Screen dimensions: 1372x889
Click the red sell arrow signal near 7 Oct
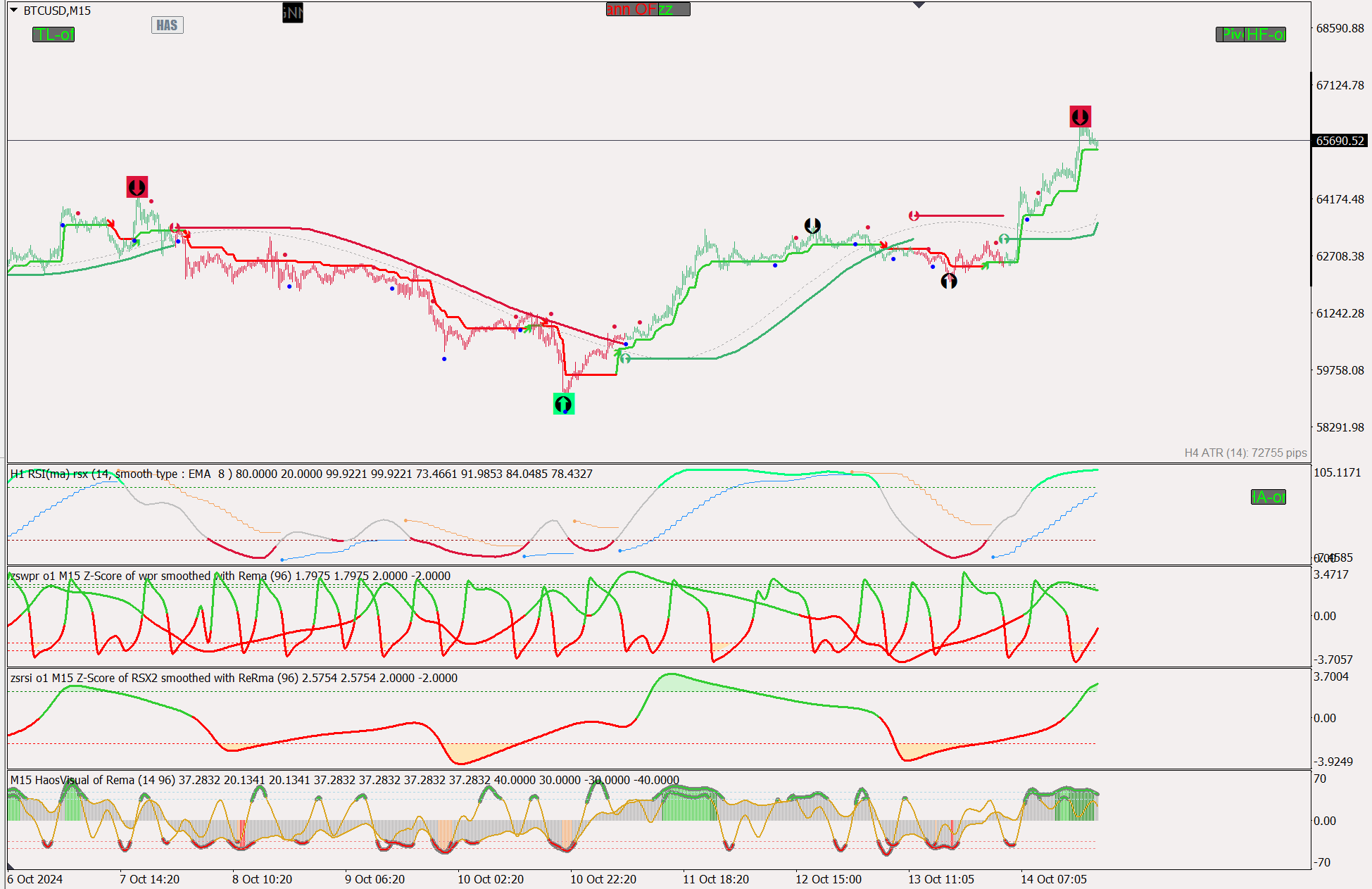click(137, 187)
